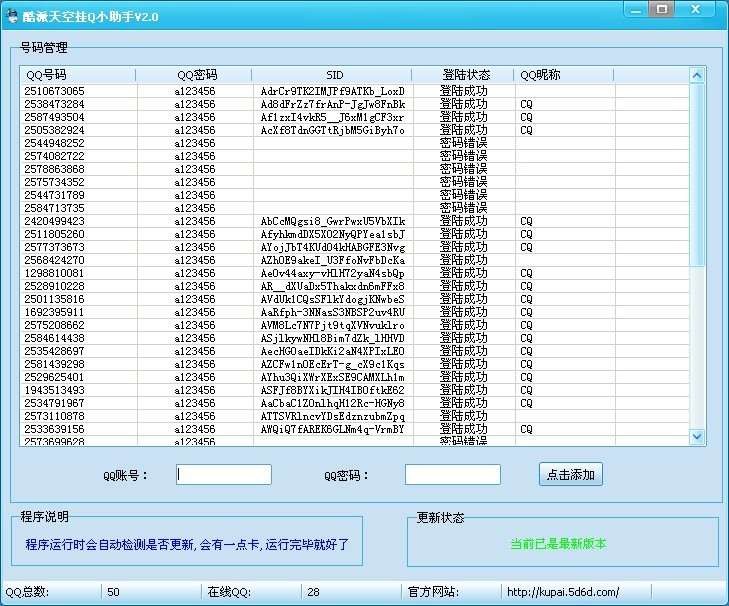This screenshot has width=729, height=606.
Task: Select row with QQ 2575208662
Action: coord(355,326)
